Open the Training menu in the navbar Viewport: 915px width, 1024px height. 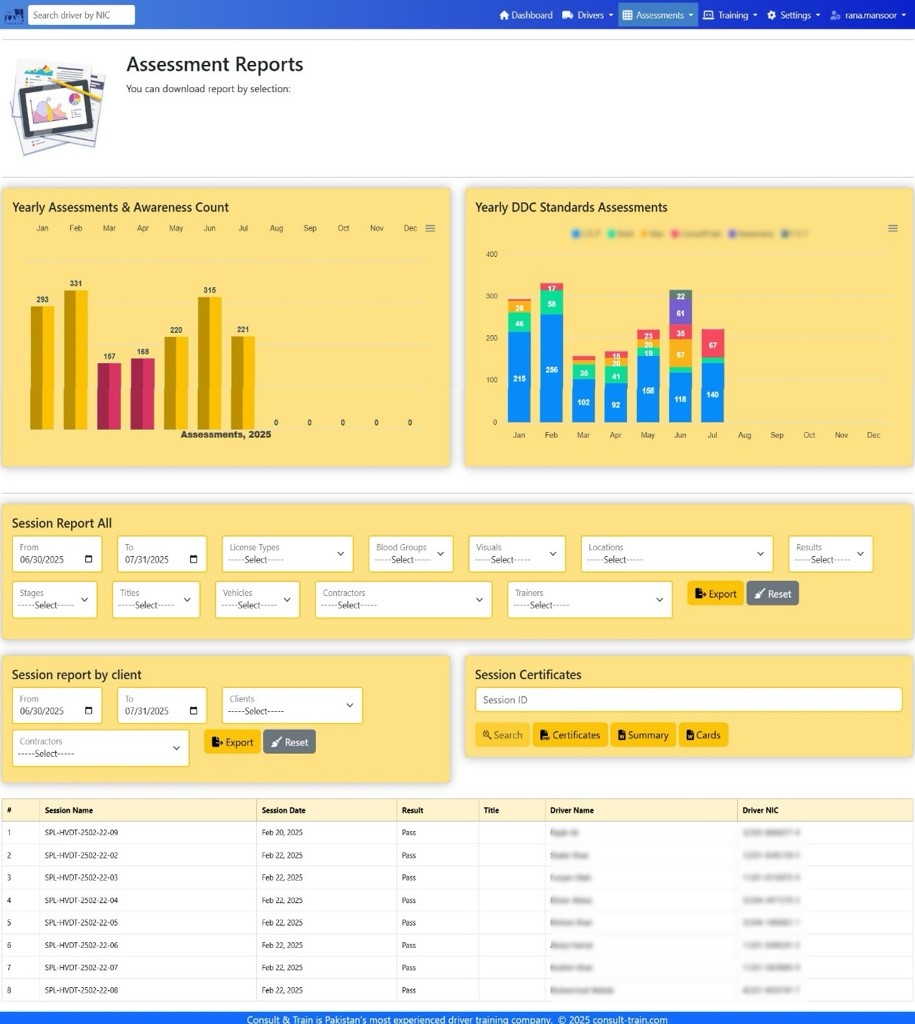[x=730, y=15]
